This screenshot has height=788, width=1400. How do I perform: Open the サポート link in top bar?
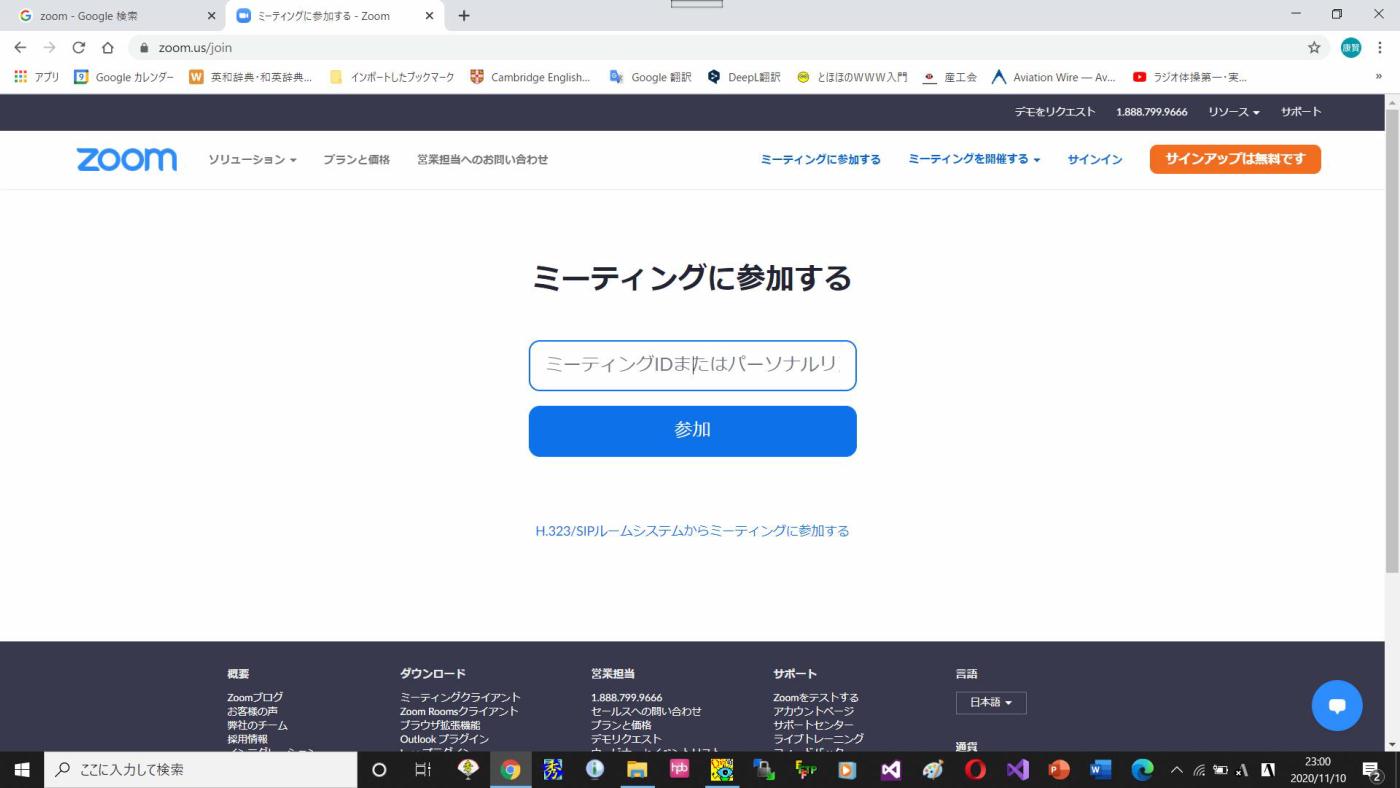(x=1301, y=112)
